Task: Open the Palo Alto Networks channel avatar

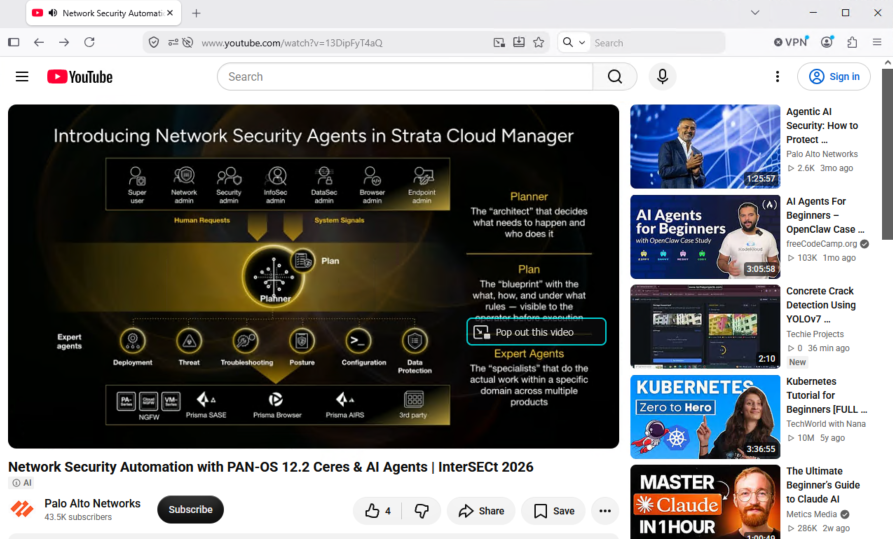Action: [x=22, y=509]
